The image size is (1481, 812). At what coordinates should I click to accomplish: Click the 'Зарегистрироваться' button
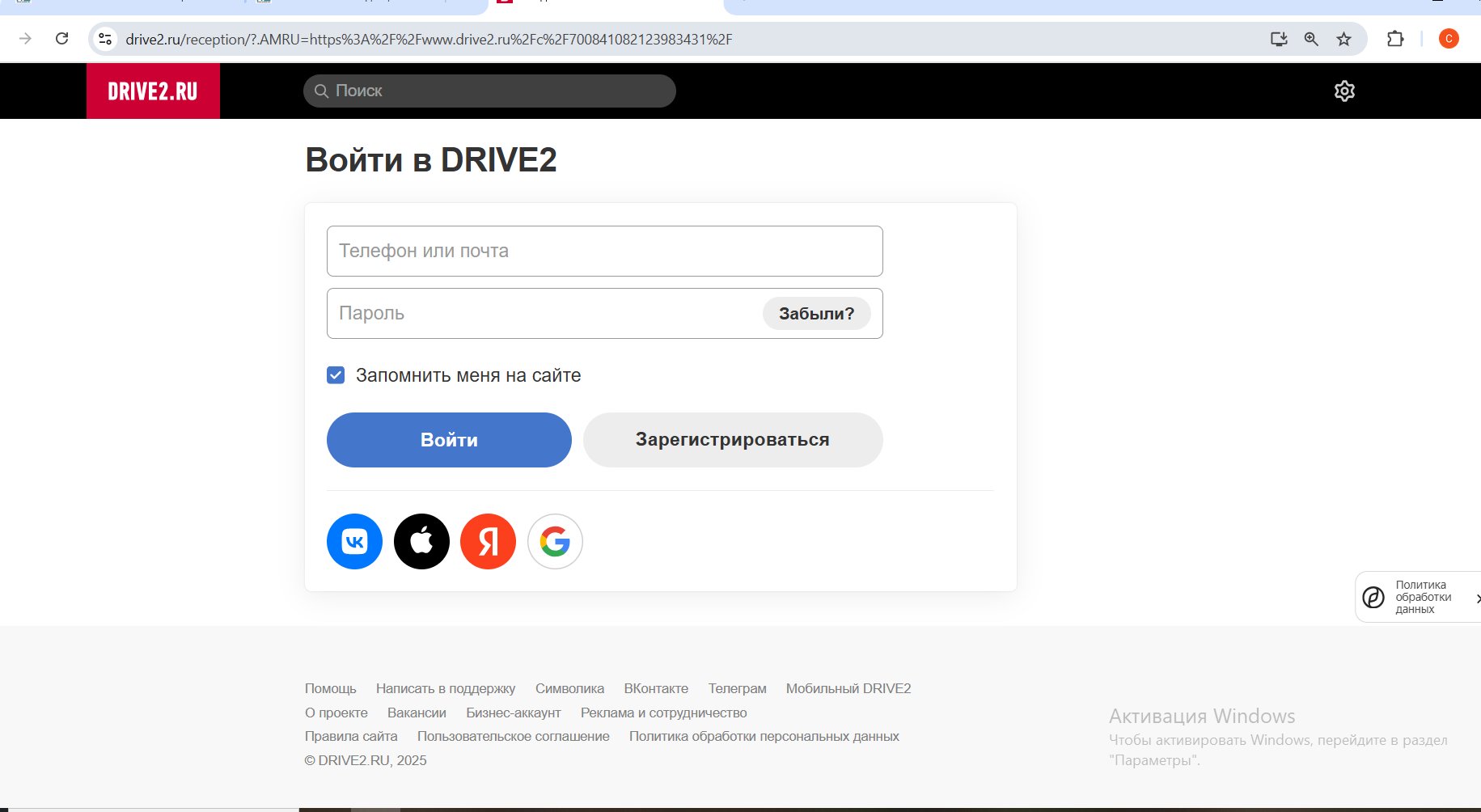pos(733,440)
